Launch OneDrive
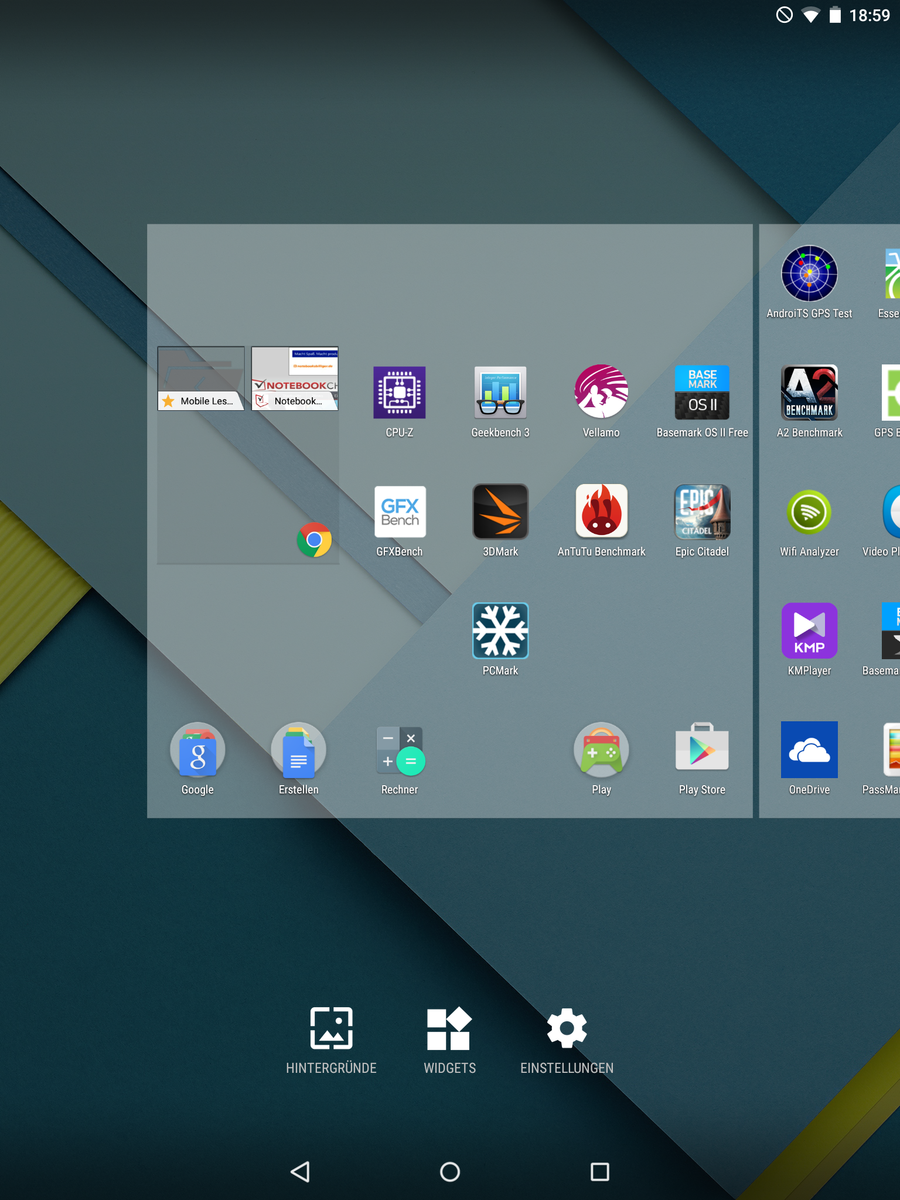900x1200 pixels. [x=809, y=750]
